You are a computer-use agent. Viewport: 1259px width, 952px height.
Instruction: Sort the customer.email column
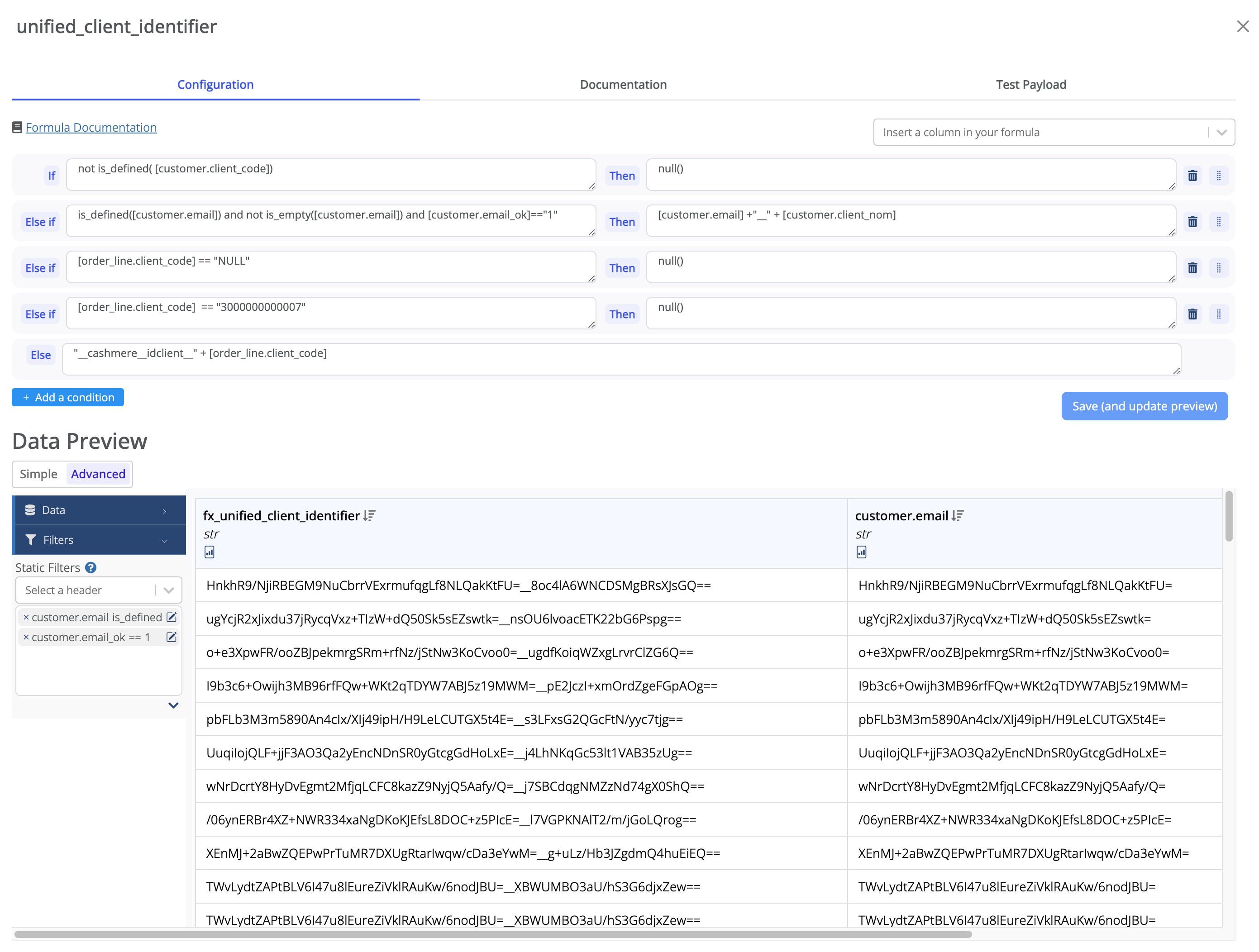tap(958, 515)
